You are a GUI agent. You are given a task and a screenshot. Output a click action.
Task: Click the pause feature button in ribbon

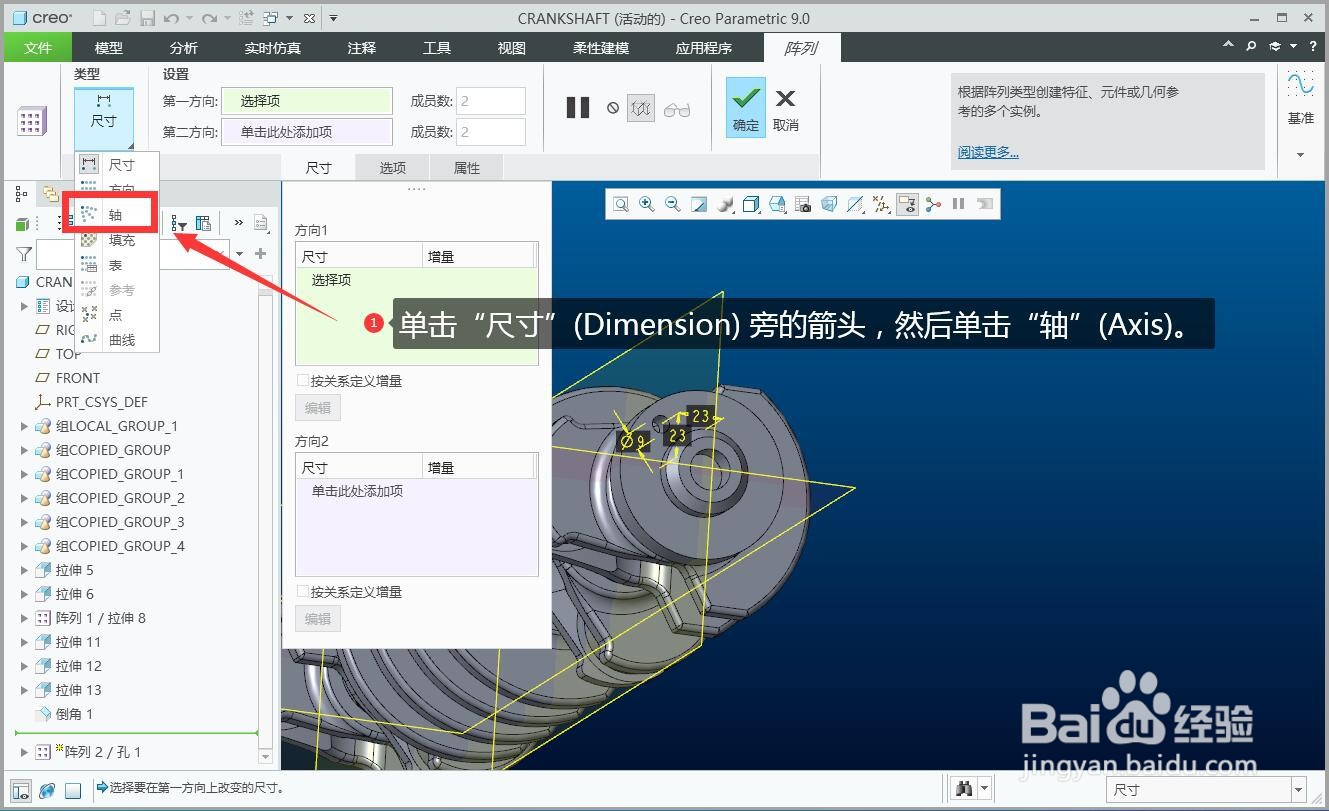578,108
